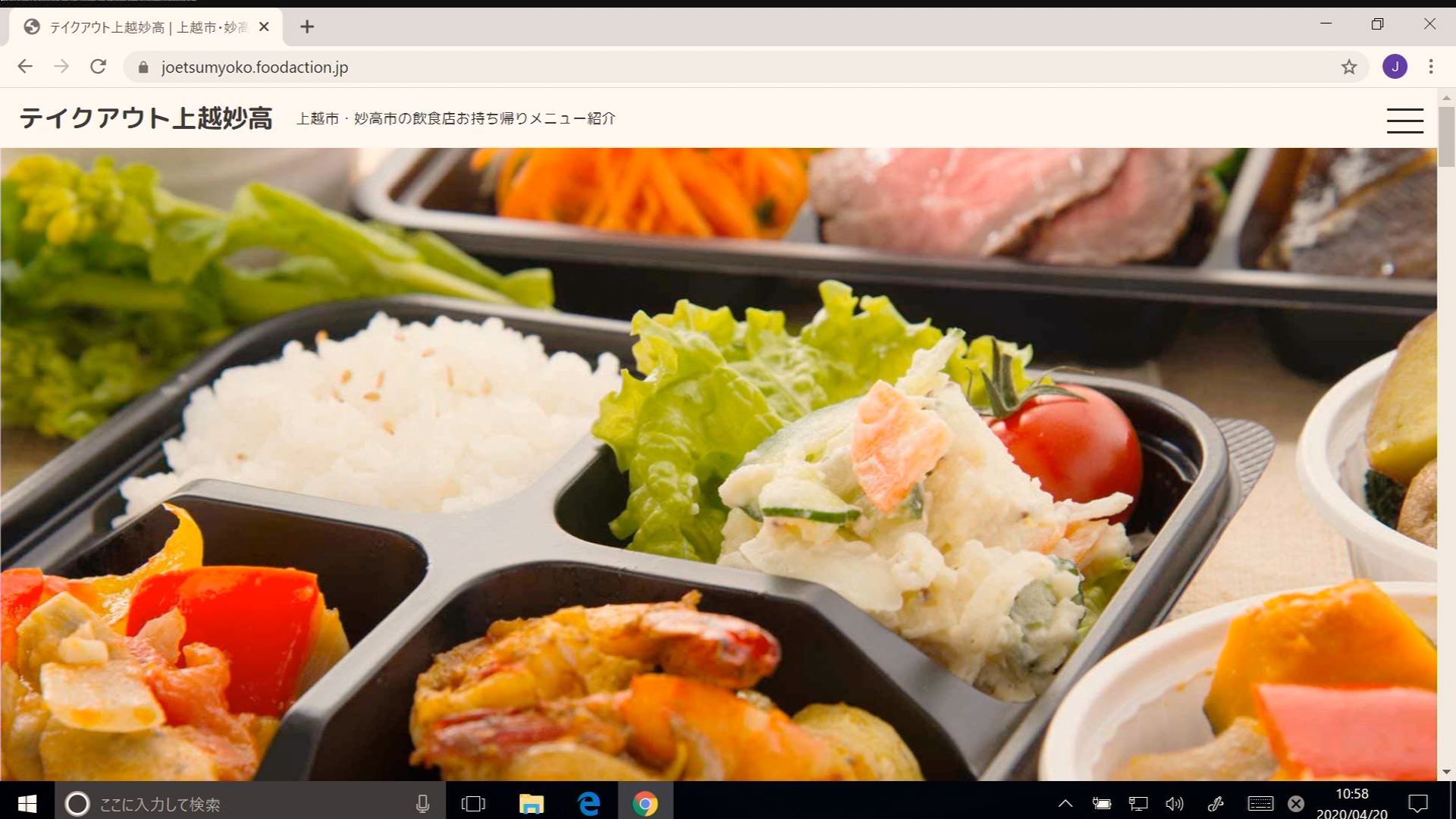Click the bento box hero image
The image size is (1456, 819).
[x=718, y=464]
